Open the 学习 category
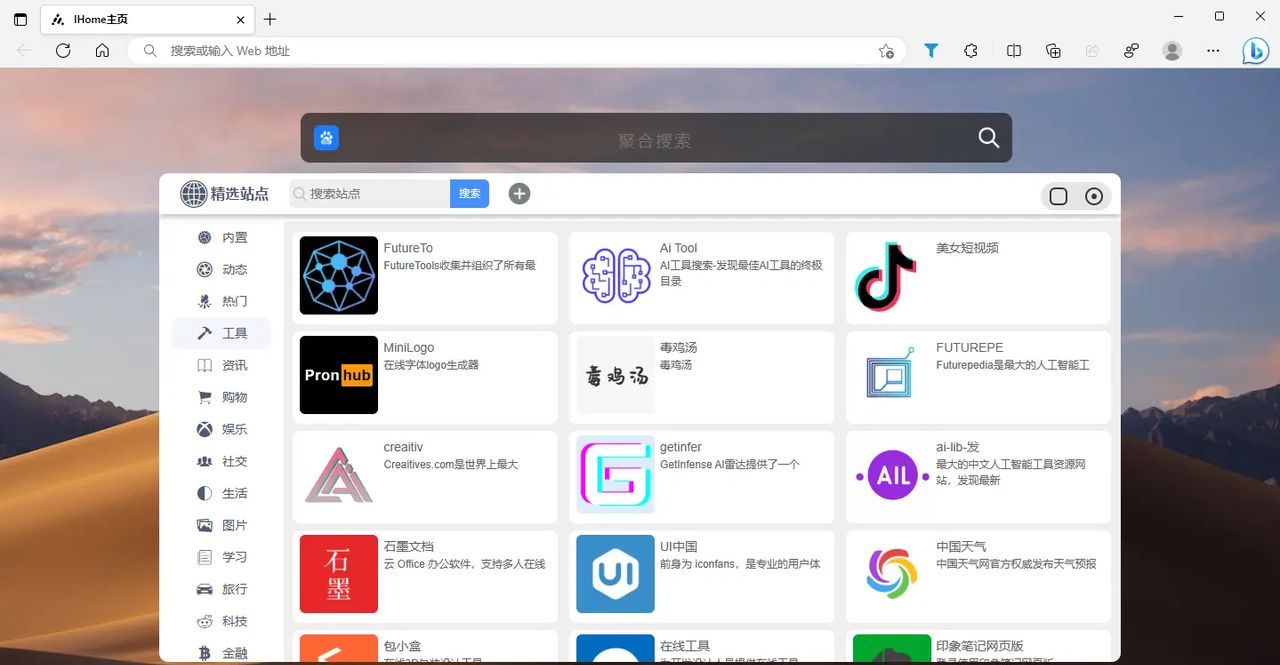This screenshot has width=1280, height=665. point(221,557)
